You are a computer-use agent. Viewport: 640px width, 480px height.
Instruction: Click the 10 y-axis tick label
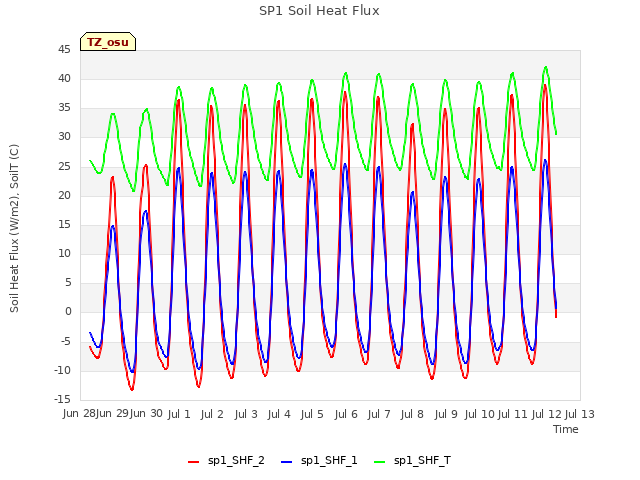pyautogui.click(x=64, y=253)
